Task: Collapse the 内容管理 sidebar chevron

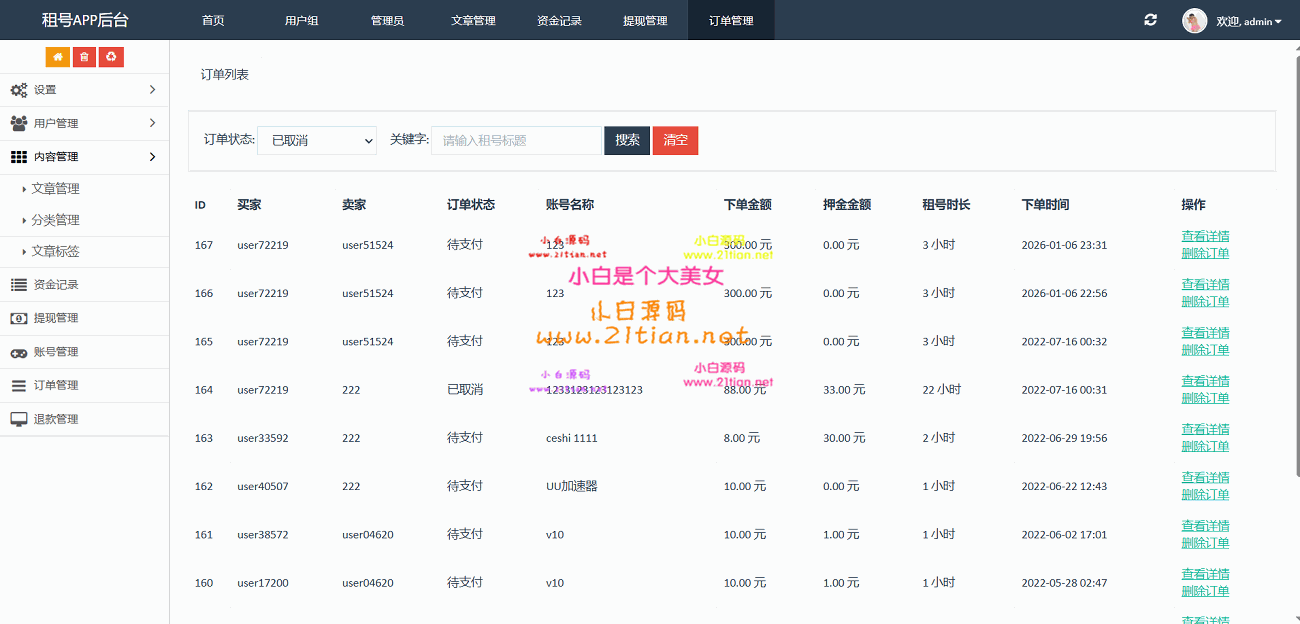Action: [152, 157]
